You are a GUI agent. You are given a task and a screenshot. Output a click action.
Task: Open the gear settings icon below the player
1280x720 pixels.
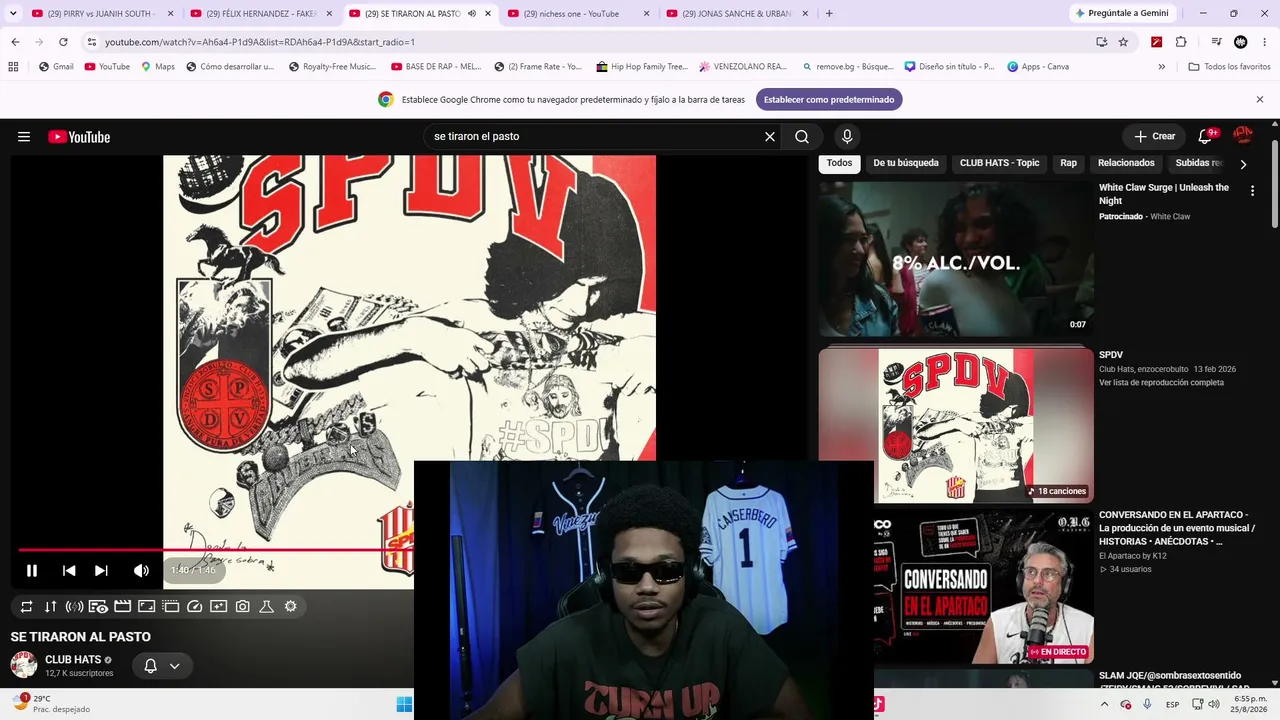pyautogui.click(x=290, y=606)
